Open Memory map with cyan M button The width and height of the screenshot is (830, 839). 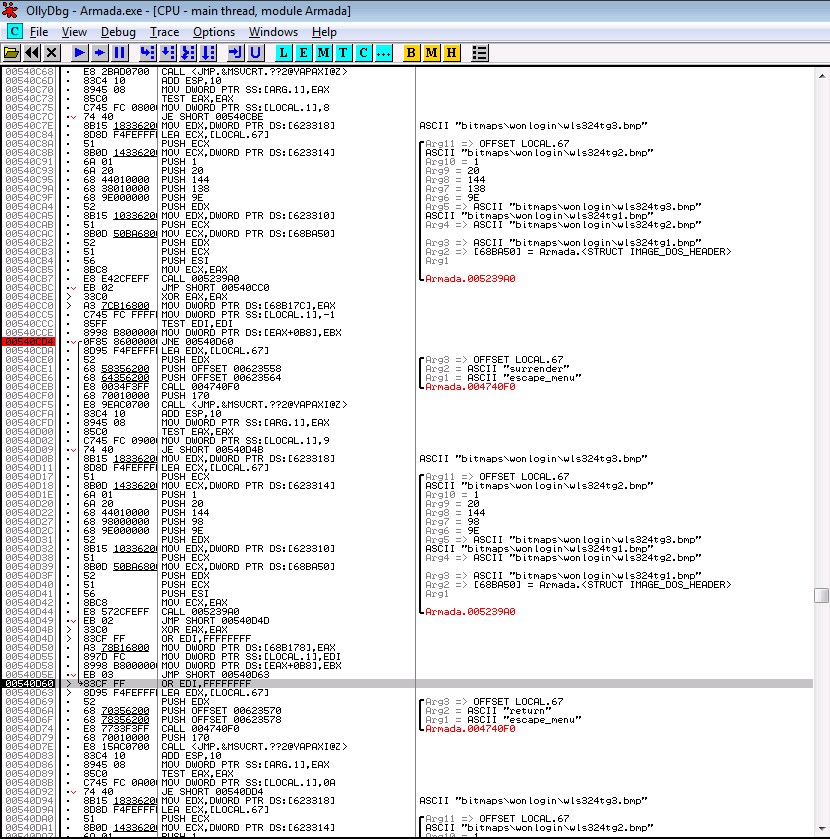pyautogui.click(x=323, y=52)
